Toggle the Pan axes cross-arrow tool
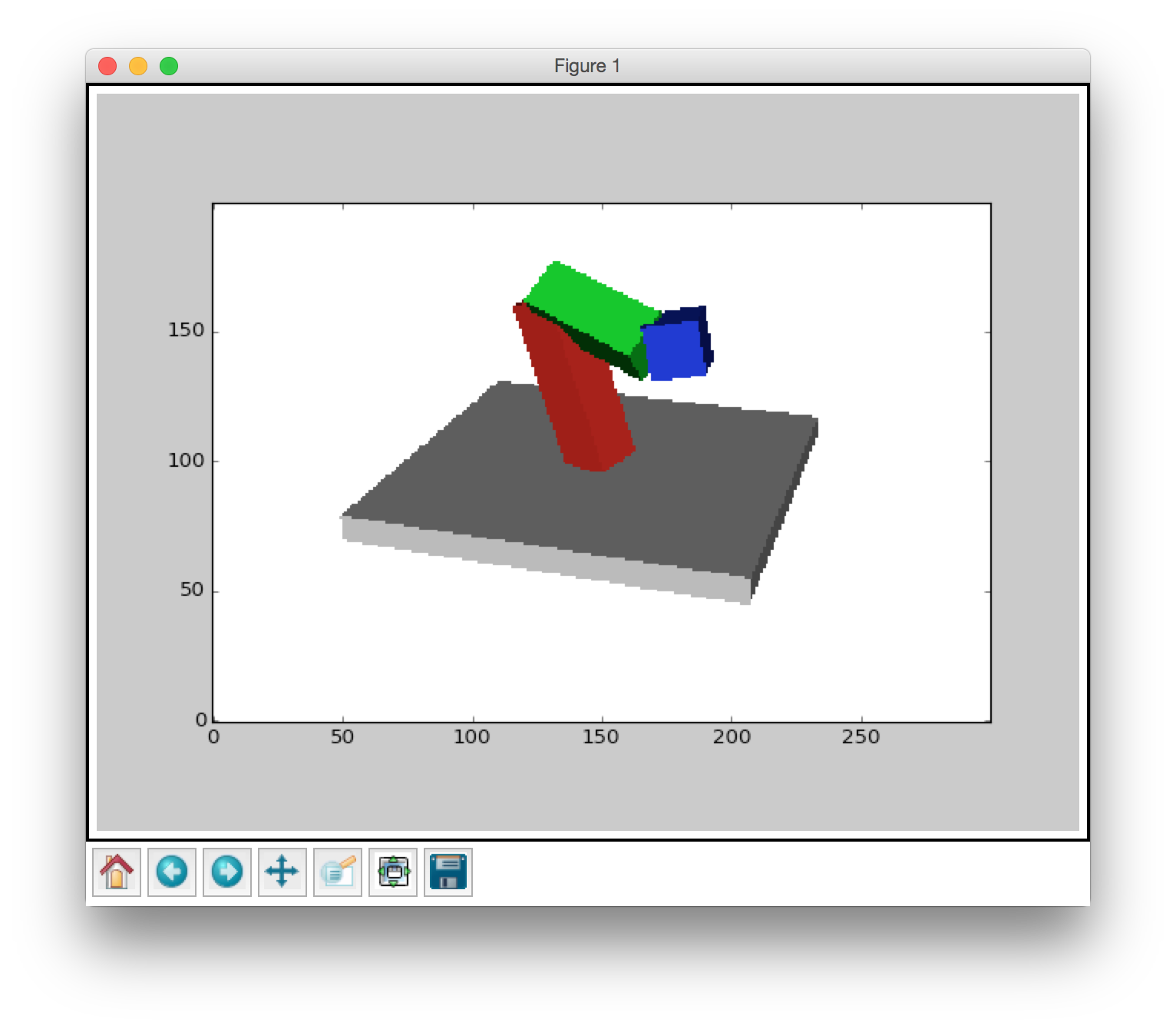This screenshot has height=1029, width=1176. point(282,872)
